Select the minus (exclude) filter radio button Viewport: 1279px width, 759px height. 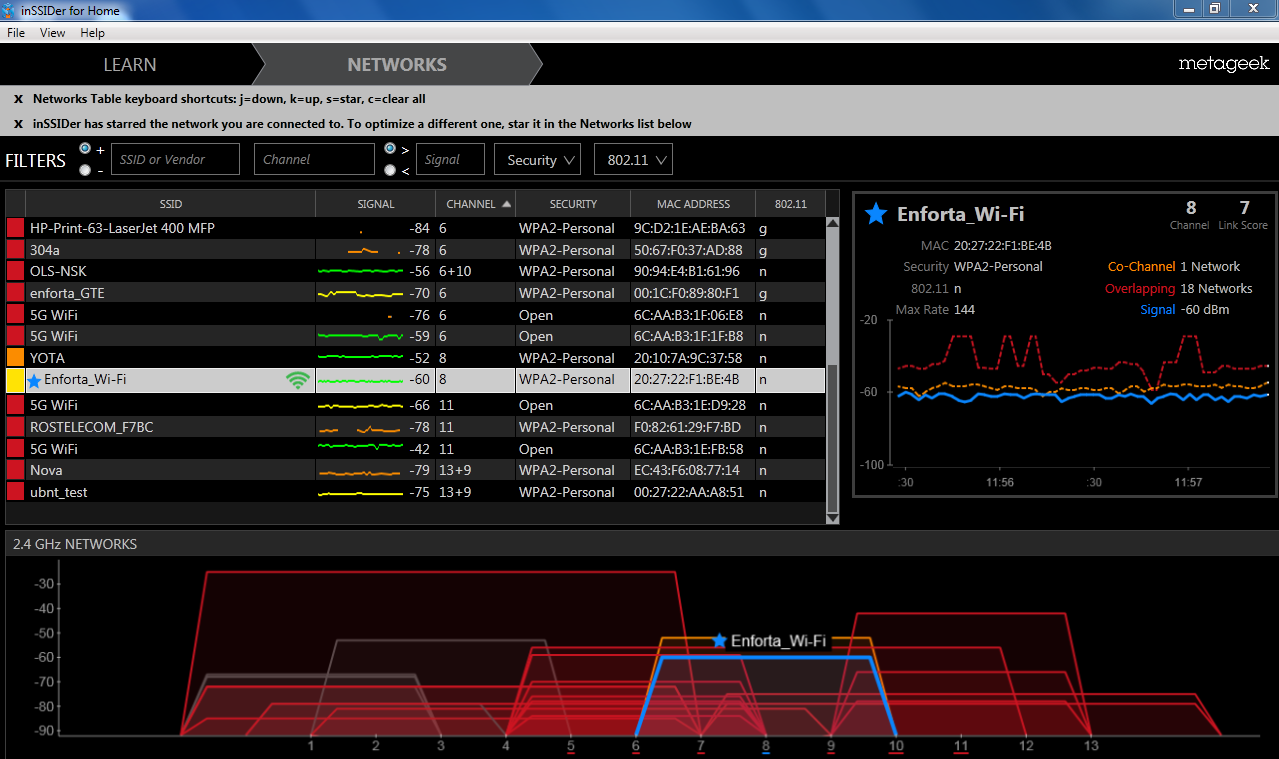pos(85,170)
